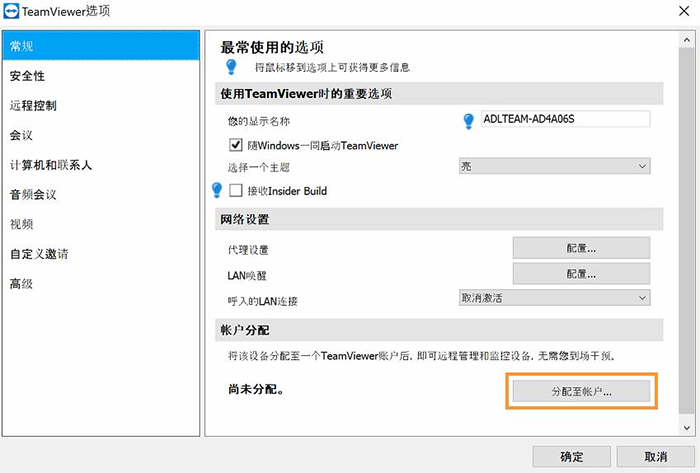
Task: Click the display name input field ADLTEAM-AD4A06S
Action: (566, 119)
